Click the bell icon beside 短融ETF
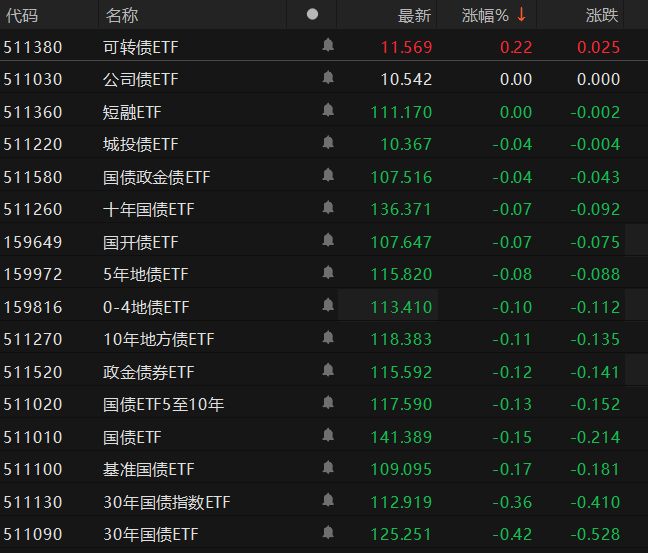Image resolution: width=648 pixels, height=553 pixels. [x=328, y=111]
